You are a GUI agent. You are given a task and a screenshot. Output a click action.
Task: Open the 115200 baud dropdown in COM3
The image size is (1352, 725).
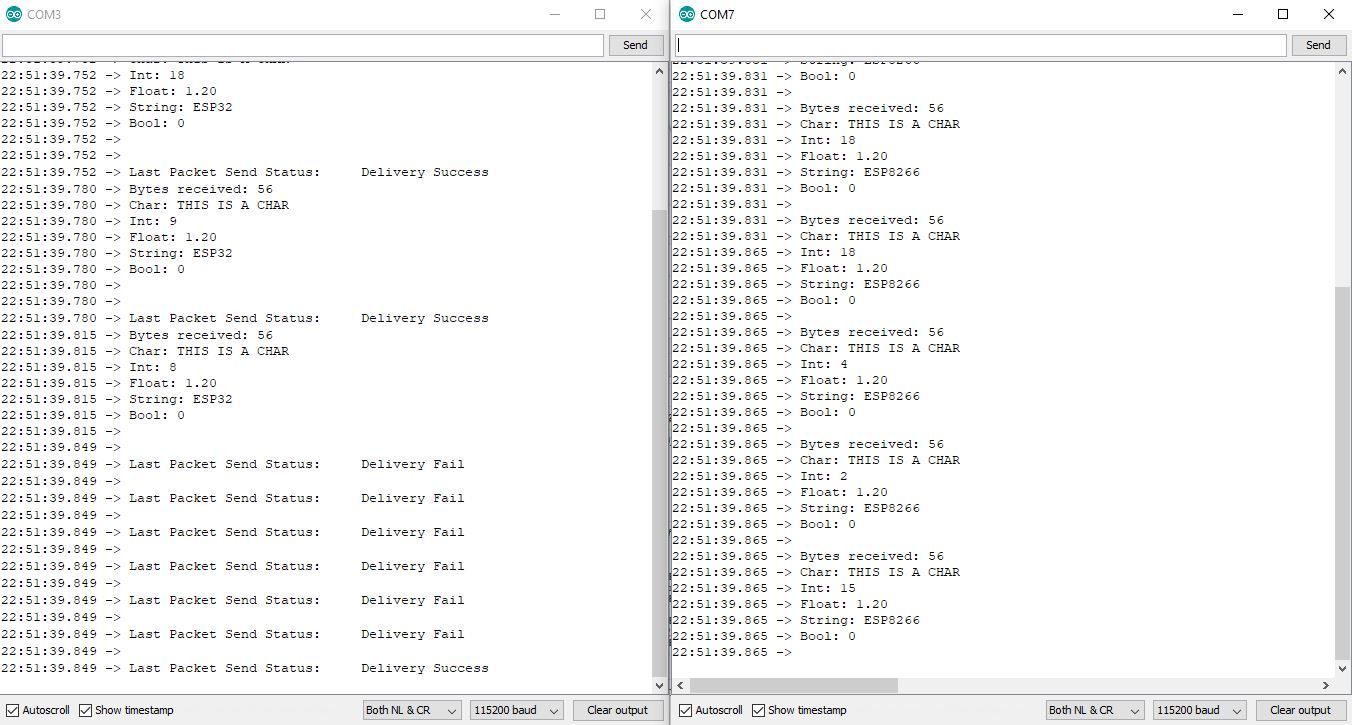pyautogui.click(x=515, y=710)
